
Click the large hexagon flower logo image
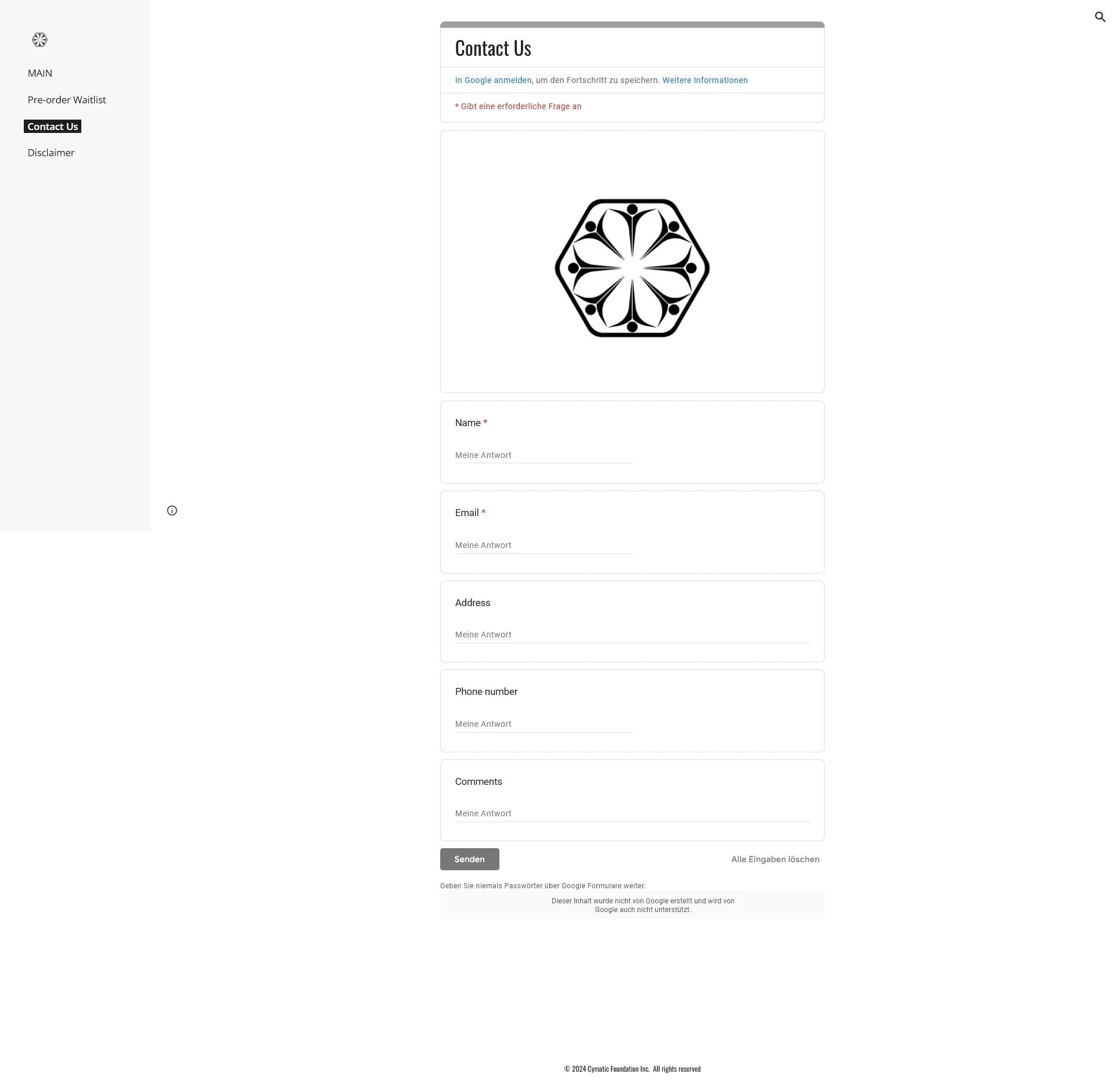click(x=632, y=268)
